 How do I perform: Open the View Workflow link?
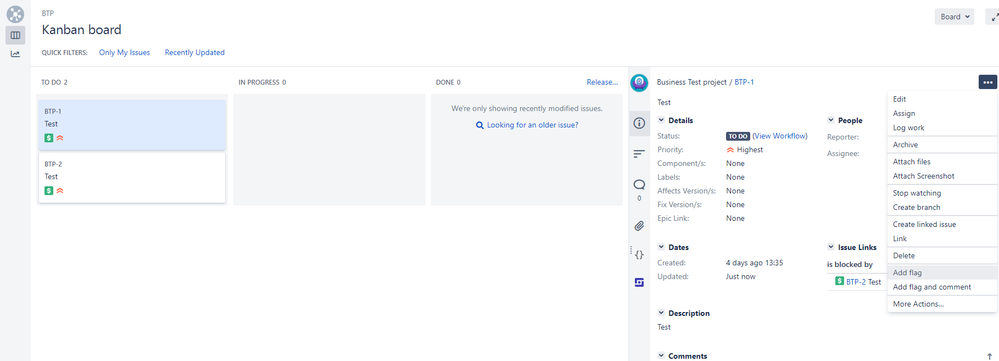pos(780,136)
